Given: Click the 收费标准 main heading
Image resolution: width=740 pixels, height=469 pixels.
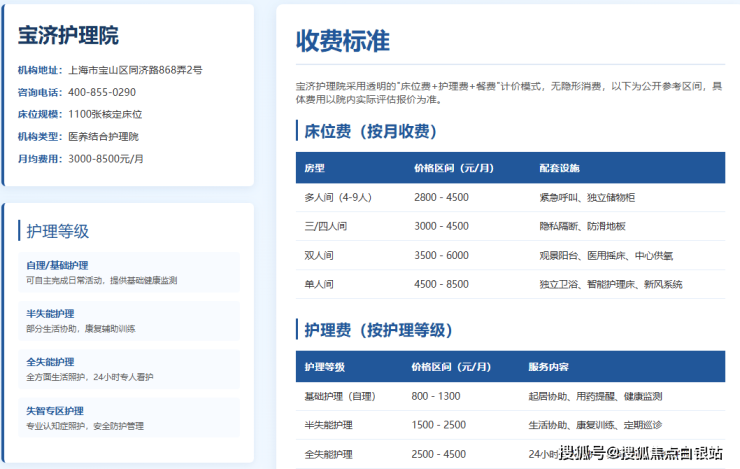Looking at the screenshot, I should click(x=343, y=41).
